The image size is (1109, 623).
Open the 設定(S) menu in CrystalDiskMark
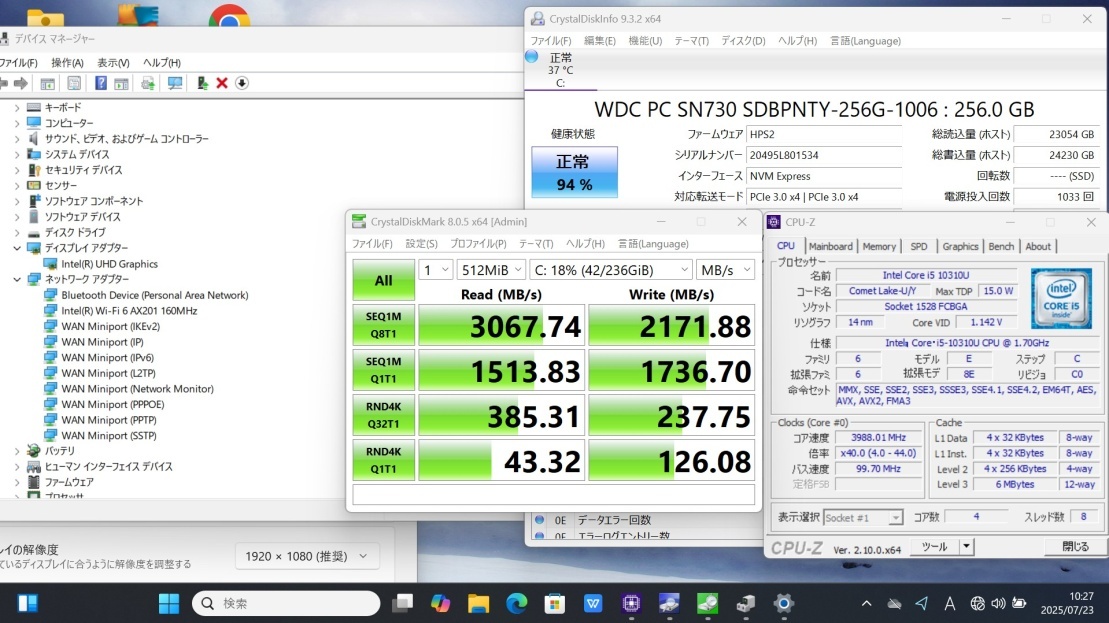point(421,244)
